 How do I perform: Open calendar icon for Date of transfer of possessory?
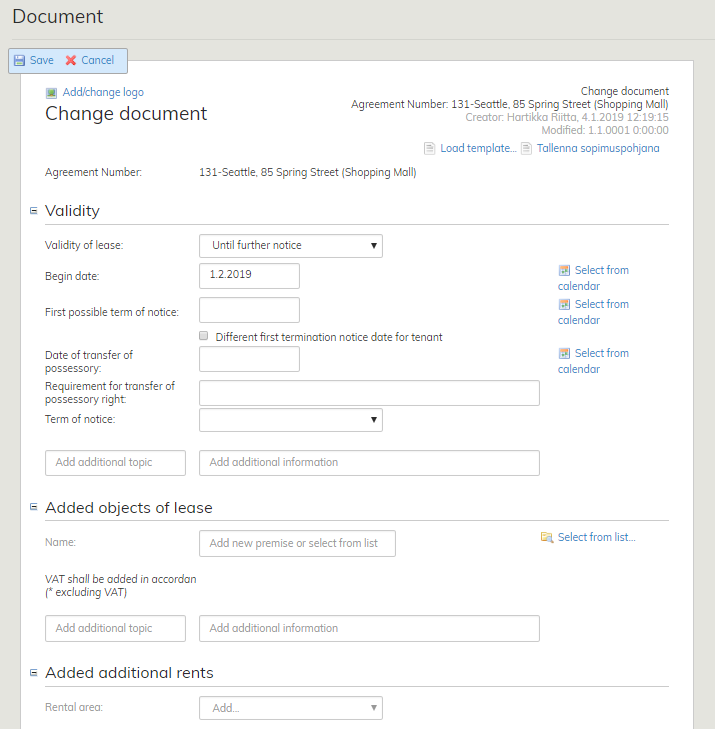pyautogui.click(x=564, y=354)
